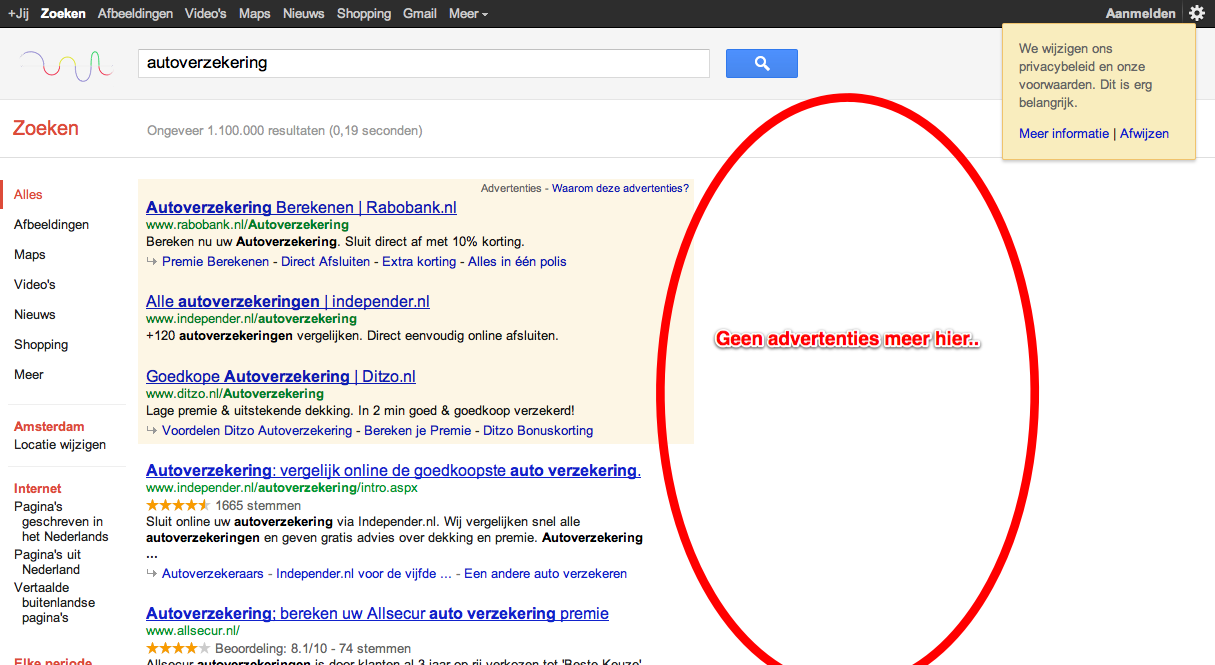Expand Meer in the left sidebar

[29, 375]
